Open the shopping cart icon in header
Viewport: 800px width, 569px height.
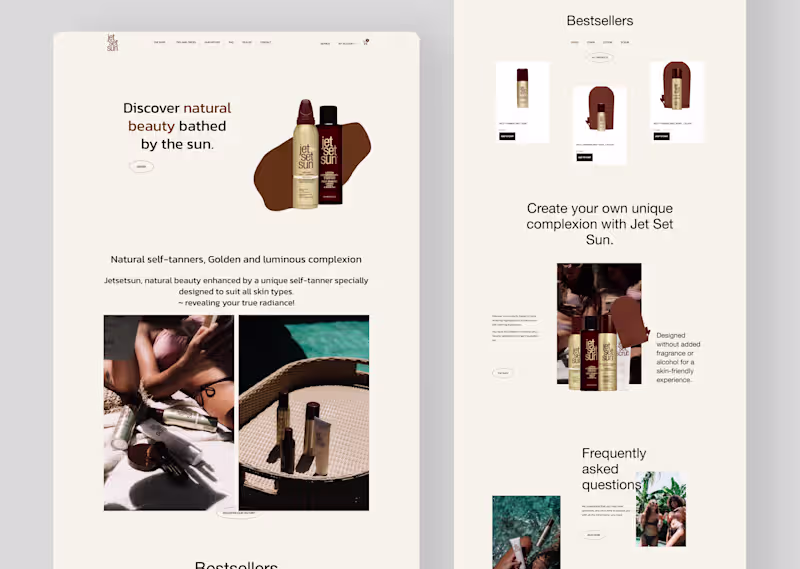[x=366, y=42]
